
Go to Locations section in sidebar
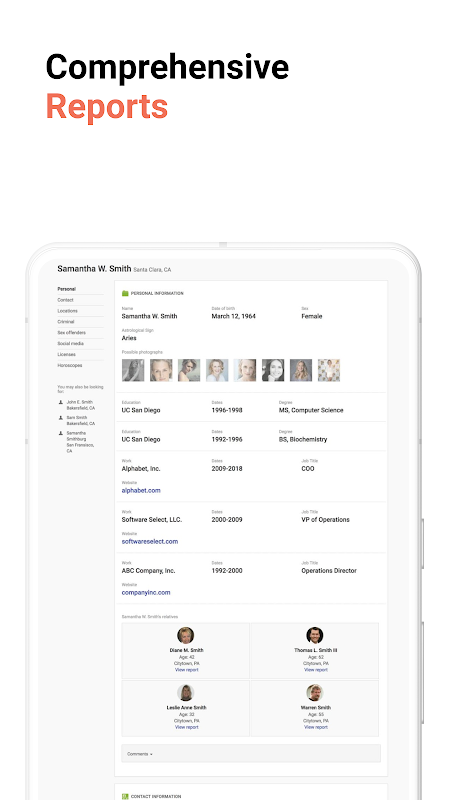67,311
